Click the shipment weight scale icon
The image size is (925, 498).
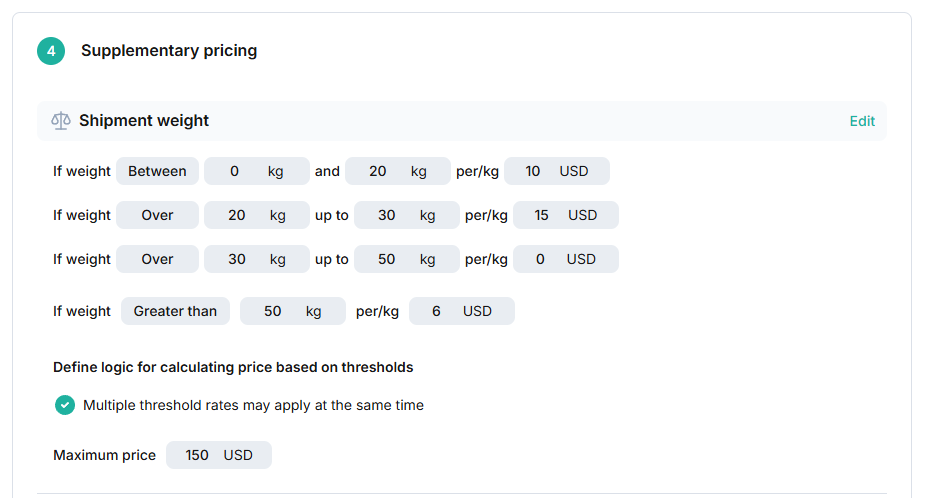point(61,121)
